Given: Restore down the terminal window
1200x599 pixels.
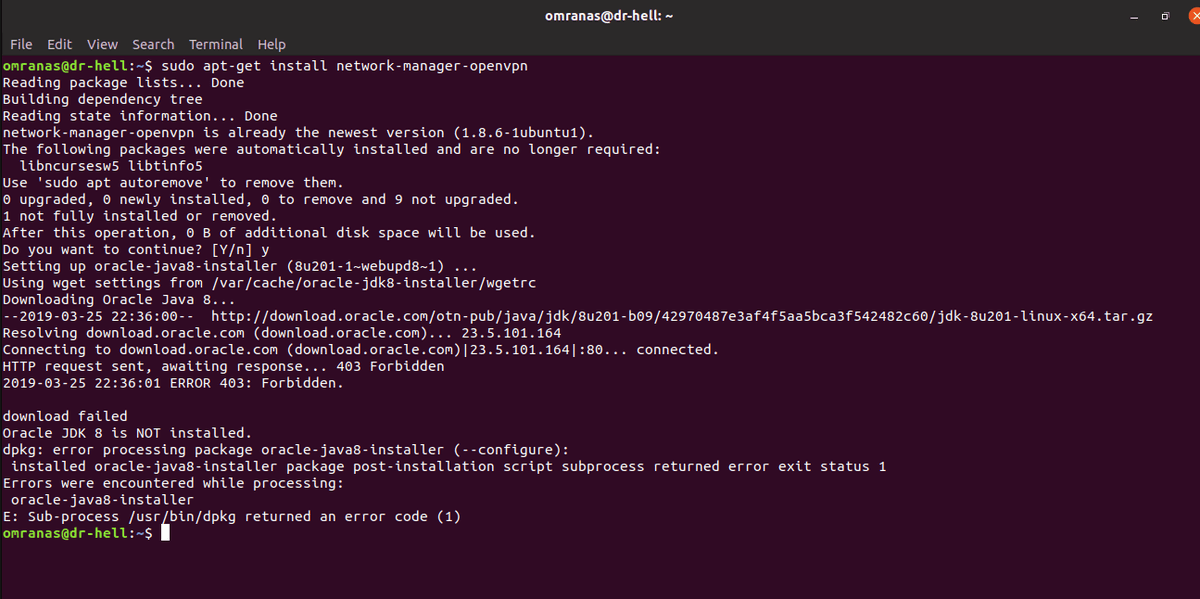Looking at the screenshot, I should 1166,17.
